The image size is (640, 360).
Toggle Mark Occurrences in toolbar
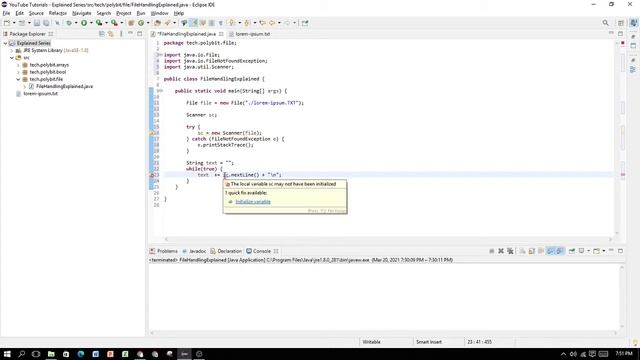[193, 23]
